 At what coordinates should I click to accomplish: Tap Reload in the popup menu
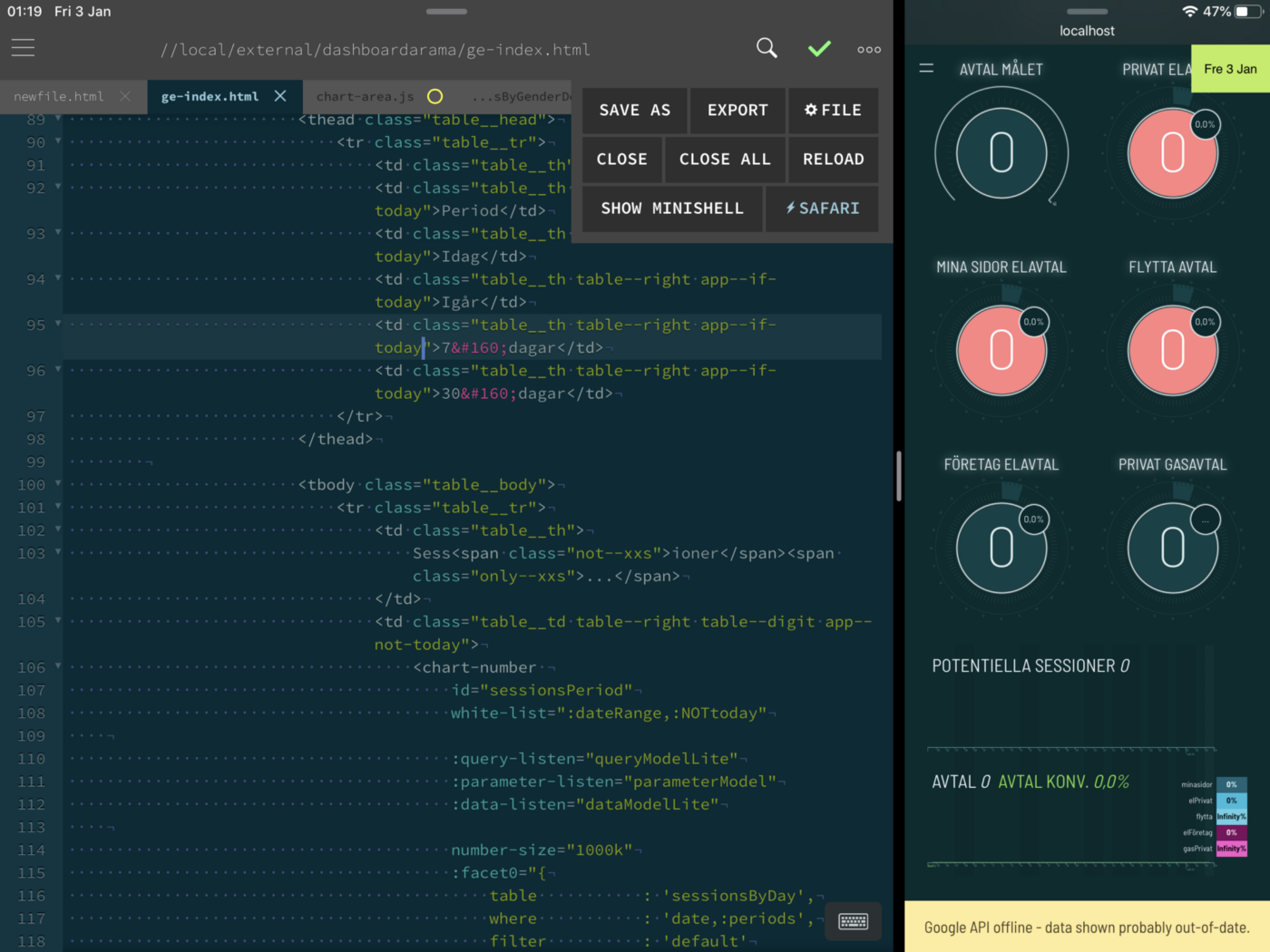tap(833, 160)
